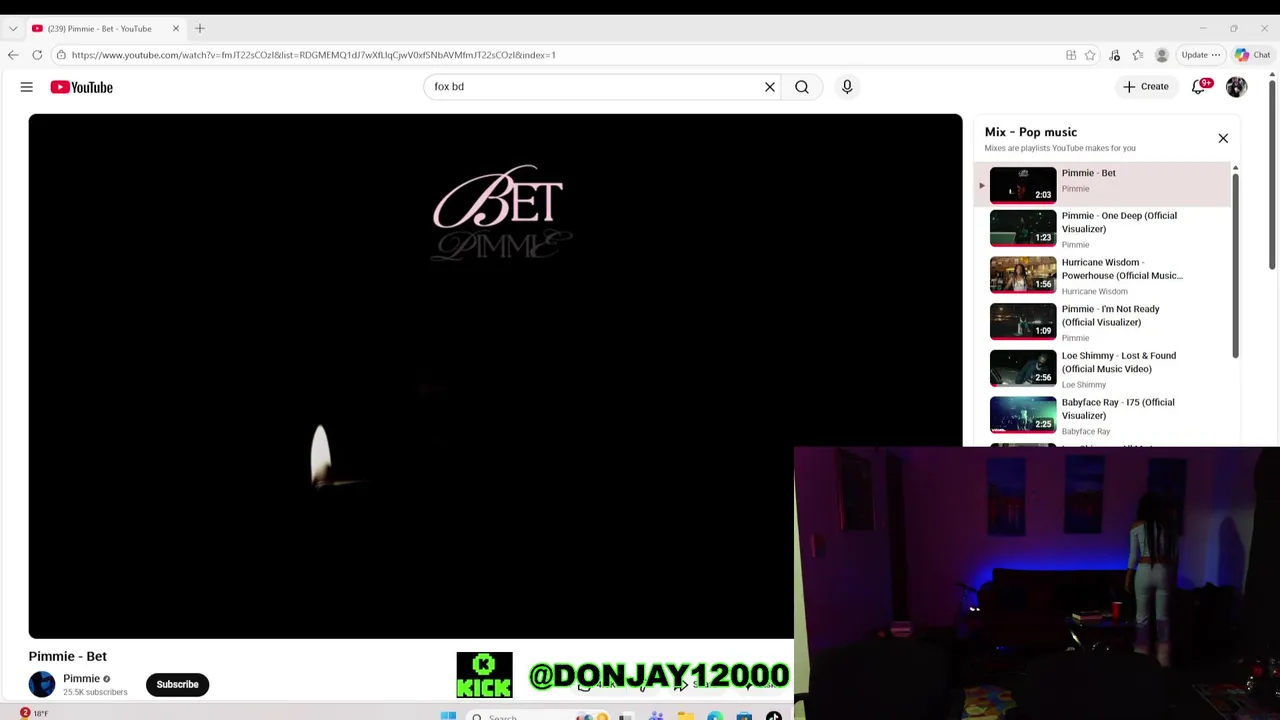Select 'Hurricane Wisdom - Powerhouse' title
The width and height of the screenshot is (1280, 720).
click(1122, 269)
